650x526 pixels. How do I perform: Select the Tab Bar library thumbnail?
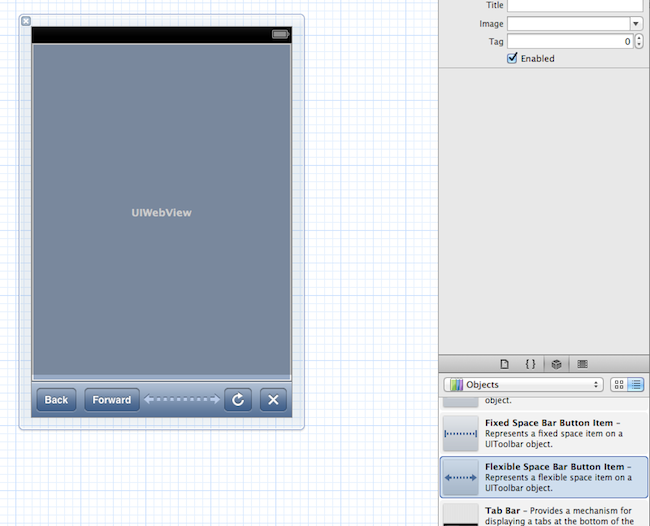(x=461, y=515)
